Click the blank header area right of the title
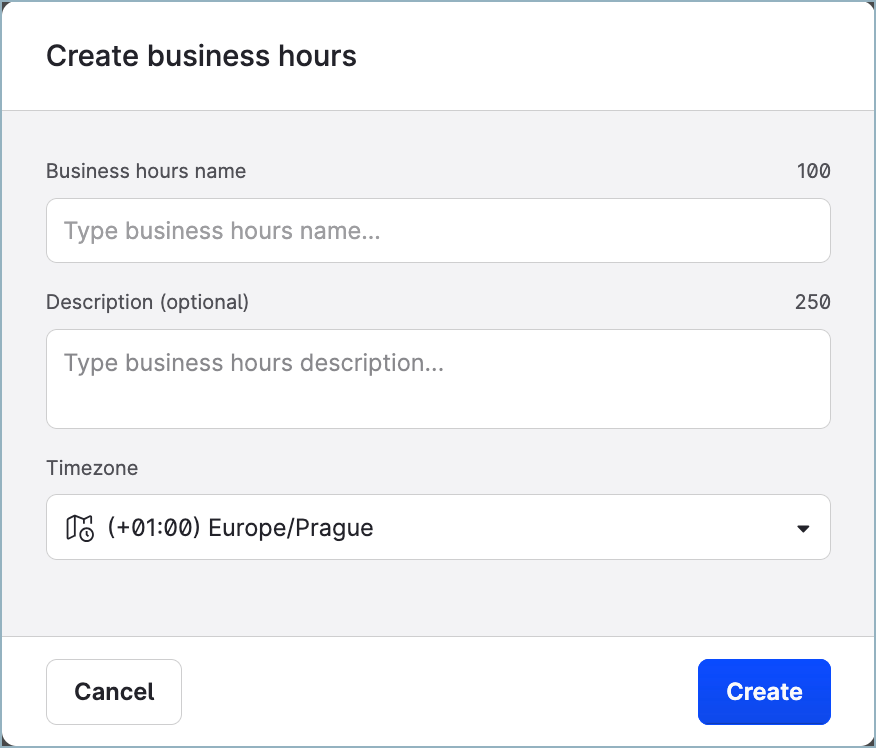 pyautogui.click(x=620, y=56)
